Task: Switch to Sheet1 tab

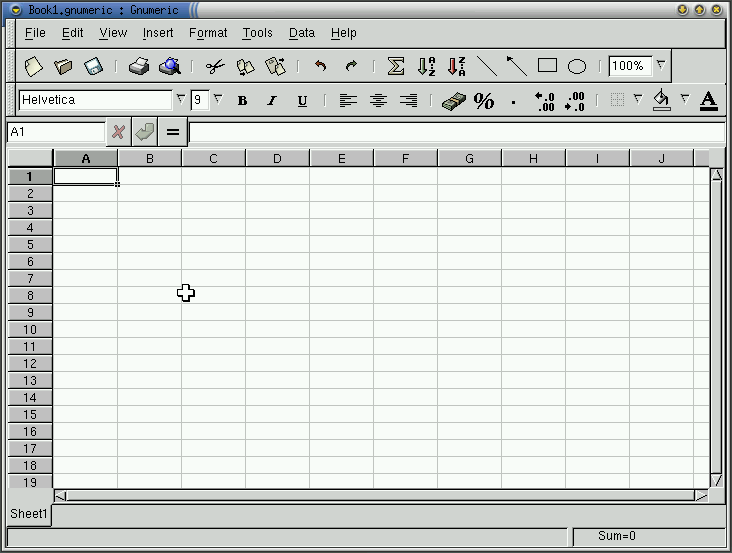Action: point(29,514)
